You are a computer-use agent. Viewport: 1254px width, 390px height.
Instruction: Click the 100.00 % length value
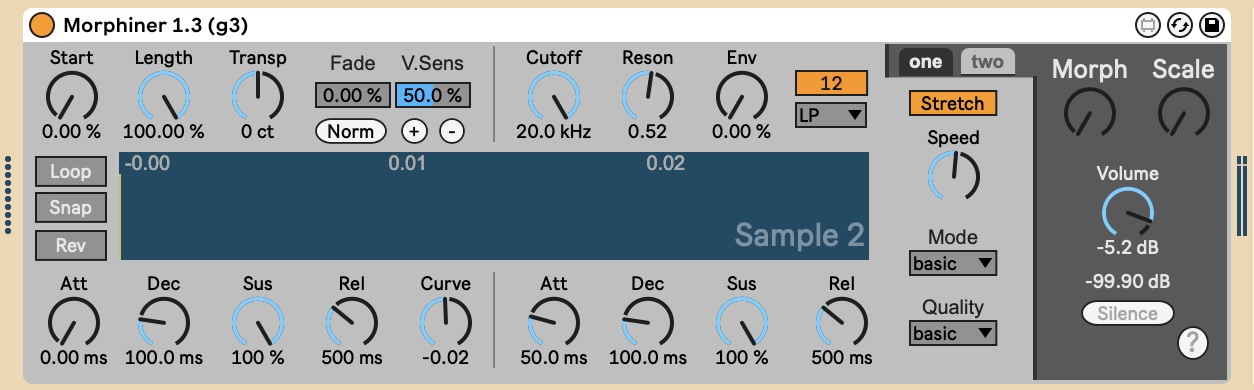point(163,131)
